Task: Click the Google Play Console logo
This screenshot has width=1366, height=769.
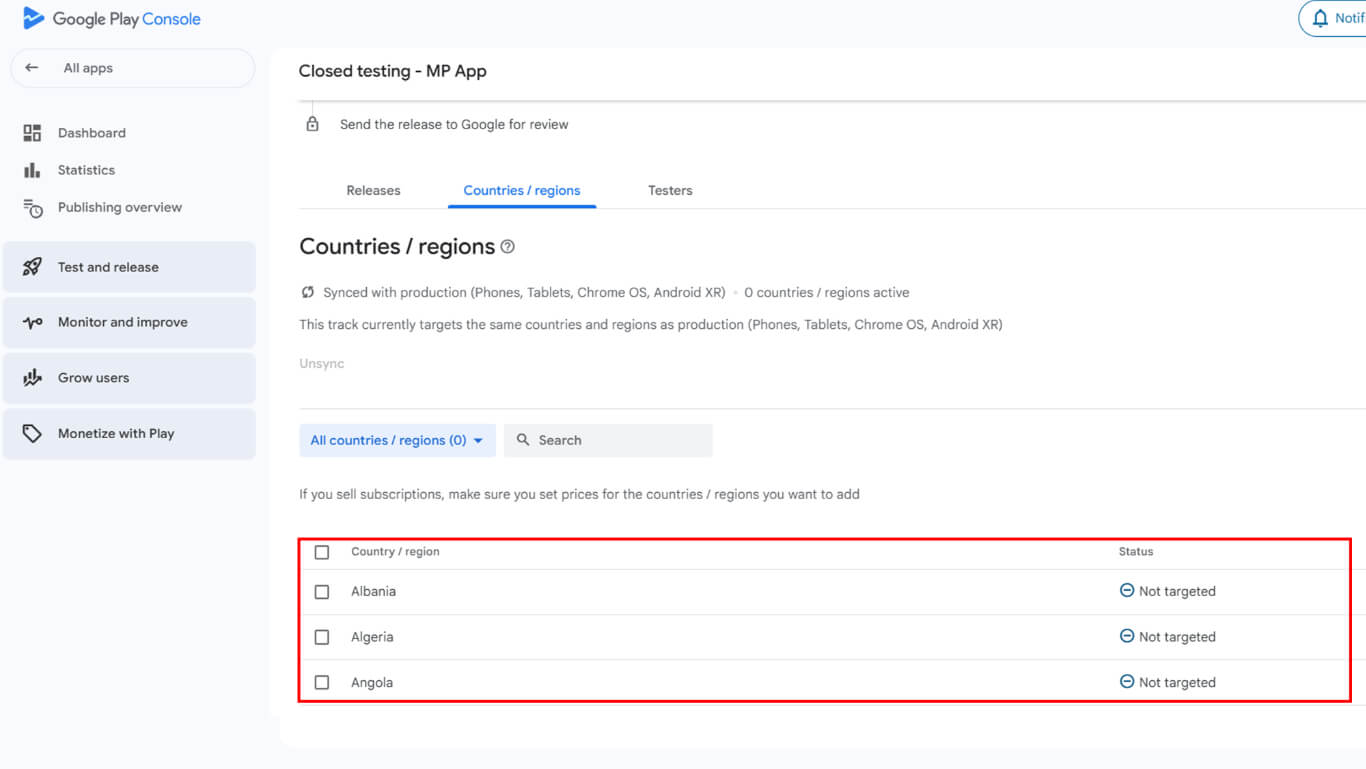Action: click(111, 19)
